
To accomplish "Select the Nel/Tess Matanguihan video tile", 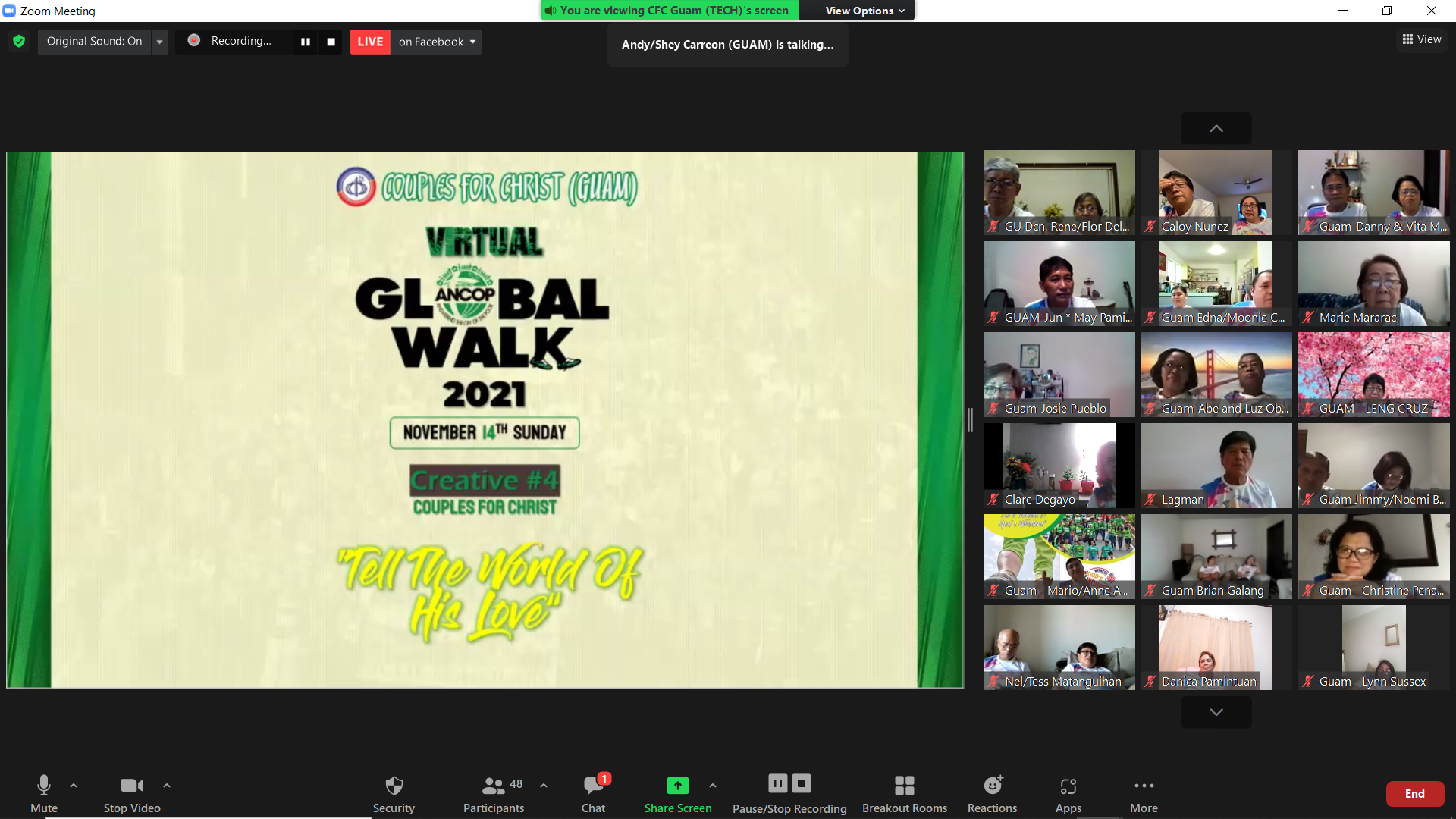I will click(1059, 648).
